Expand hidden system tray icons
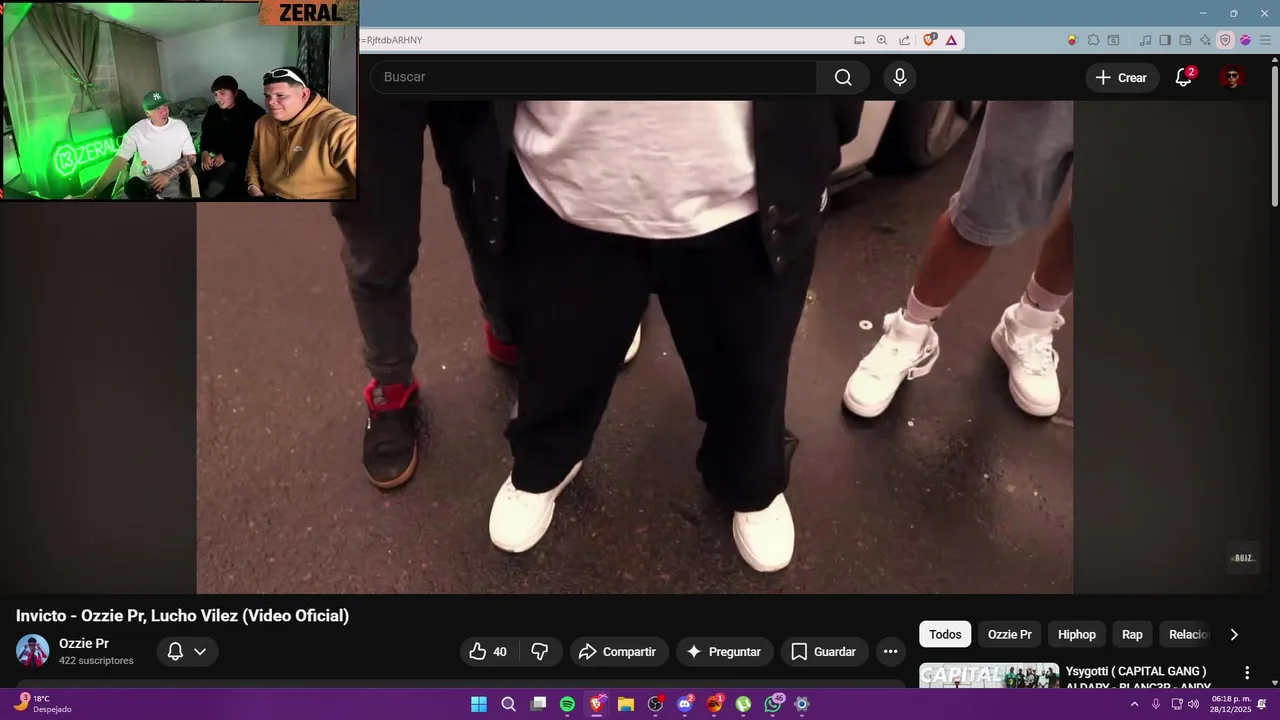 click(x=1134, y=704)
